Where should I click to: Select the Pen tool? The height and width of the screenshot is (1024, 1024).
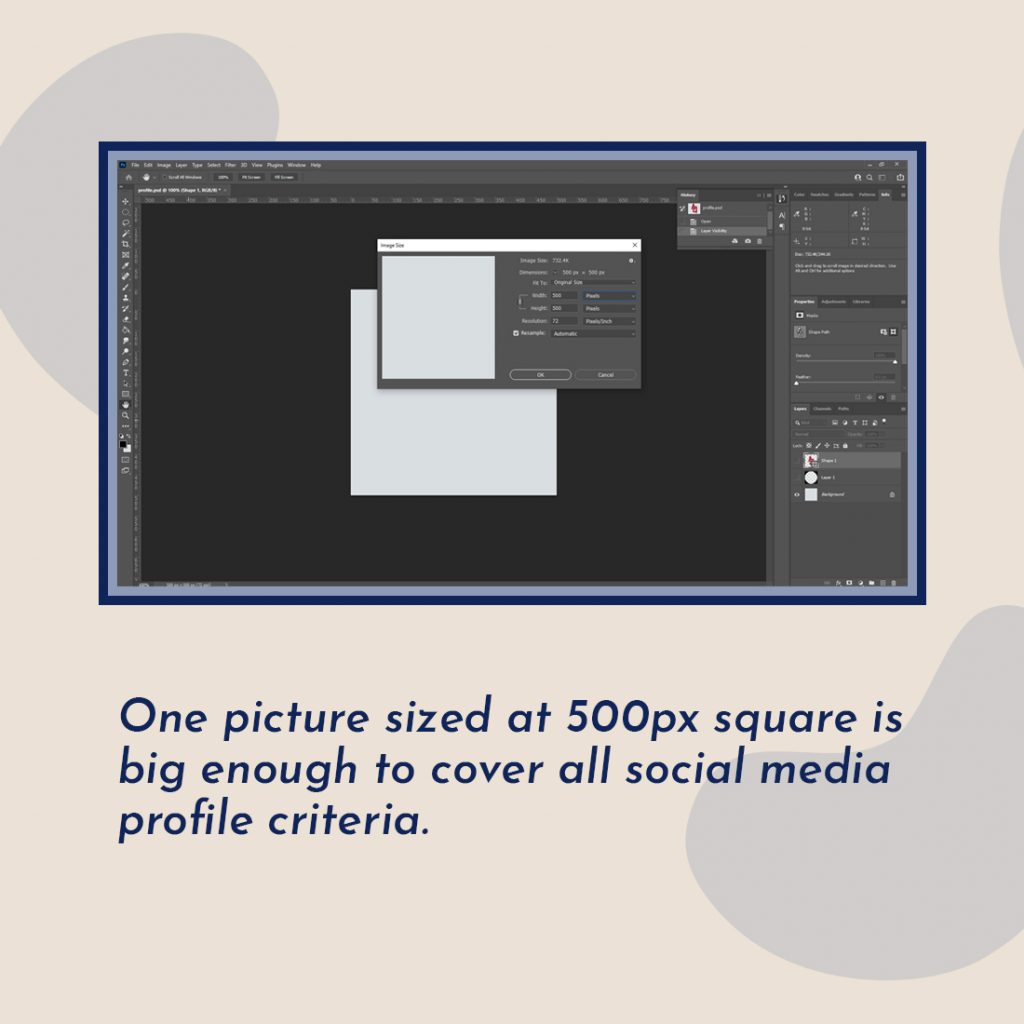(x=125, y=362)
